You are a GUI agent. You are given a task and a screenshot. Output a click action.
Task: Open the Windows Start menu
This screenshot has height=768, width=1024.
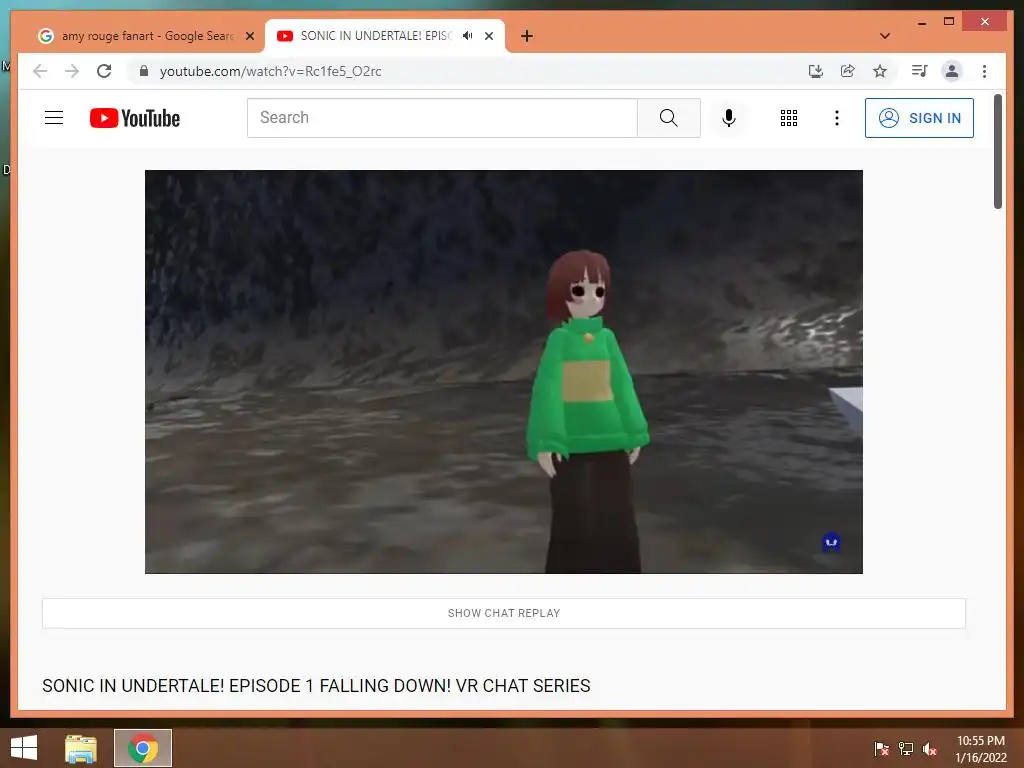coord(24,748)
